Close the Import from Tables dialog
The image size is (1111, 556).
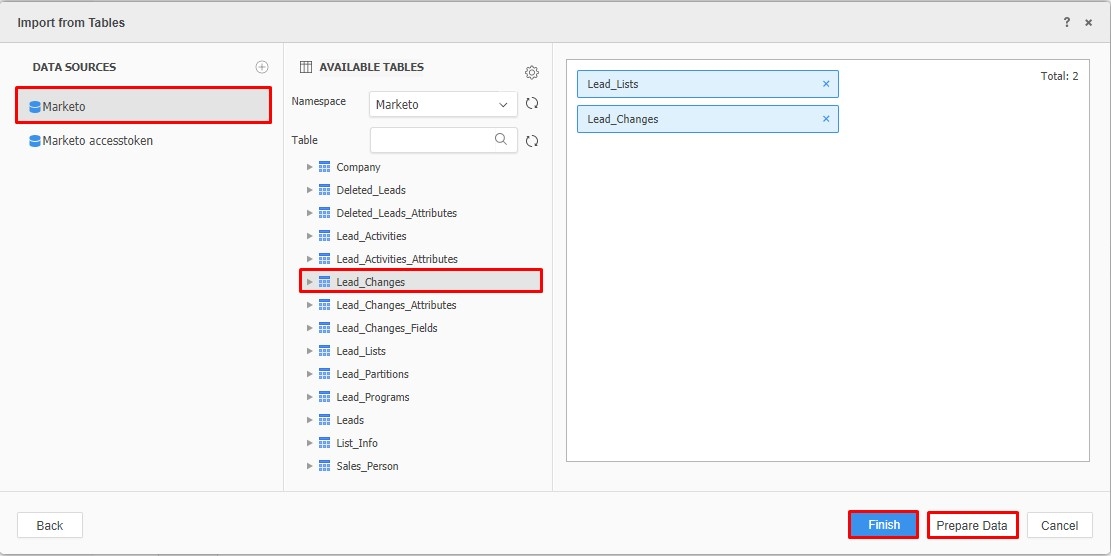point(1088,23)
